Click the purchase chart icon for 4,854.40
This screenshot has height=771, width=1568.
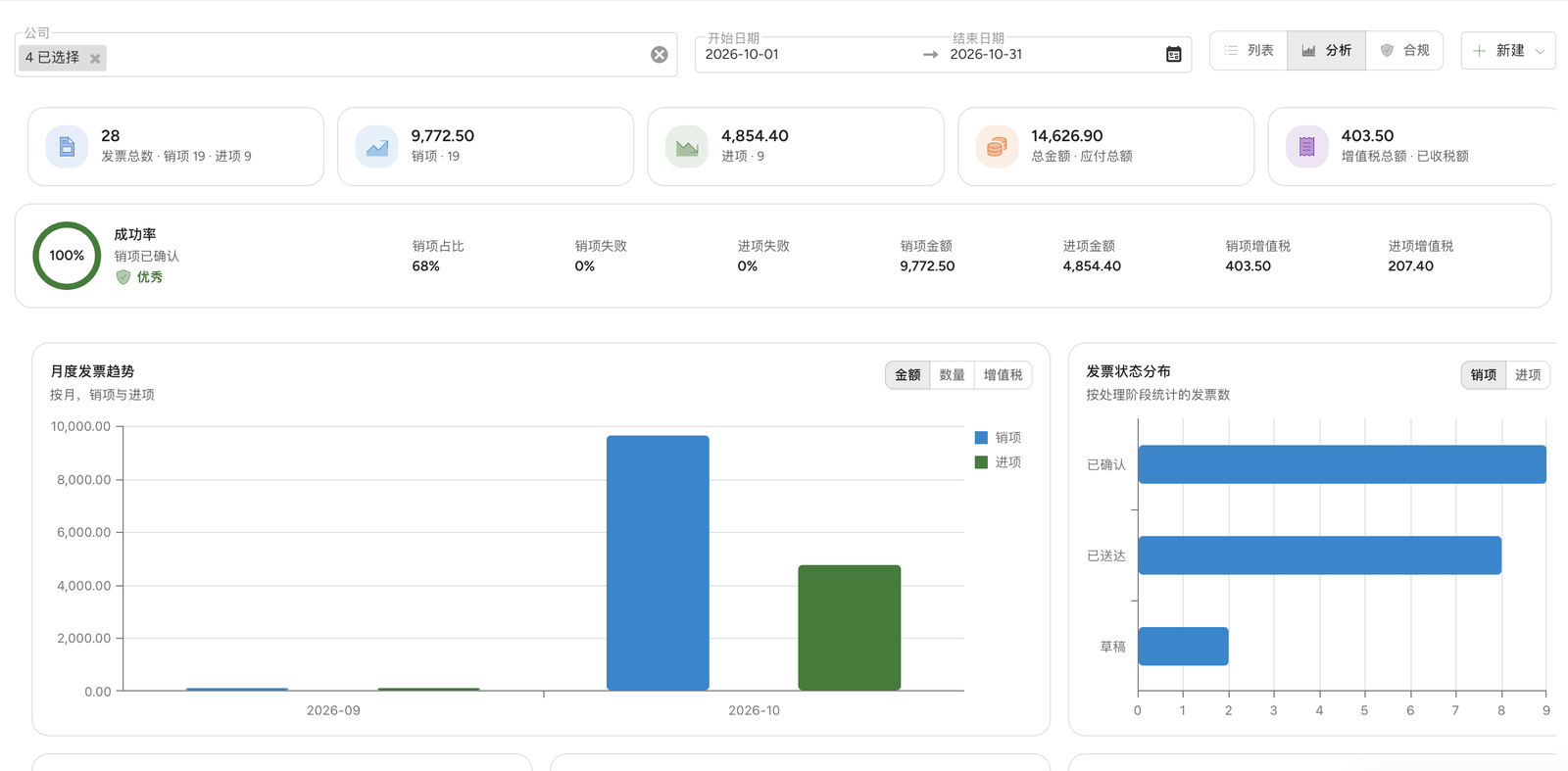tap(687, 147)
